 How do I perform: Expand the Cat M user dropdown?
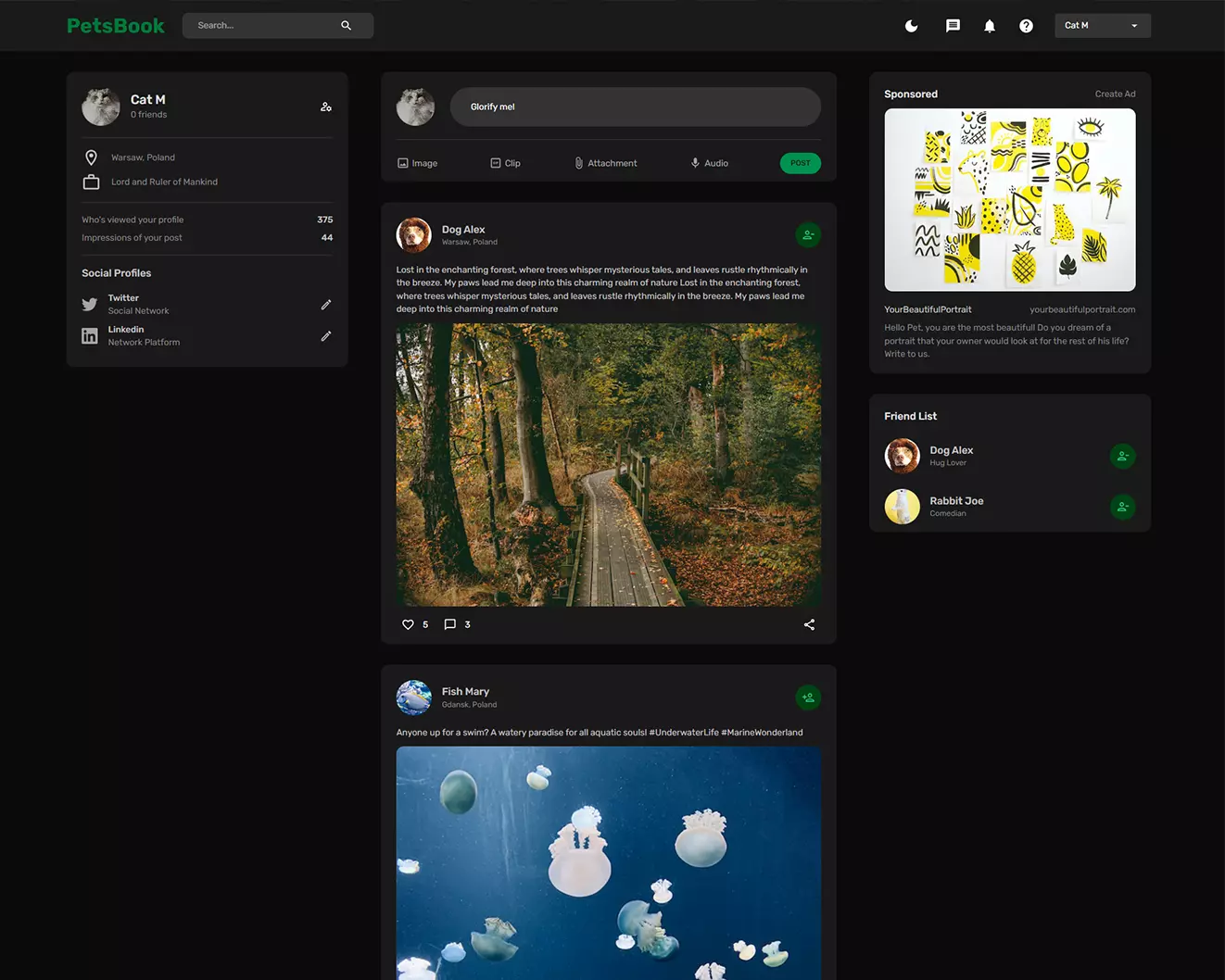[1102, 26]
